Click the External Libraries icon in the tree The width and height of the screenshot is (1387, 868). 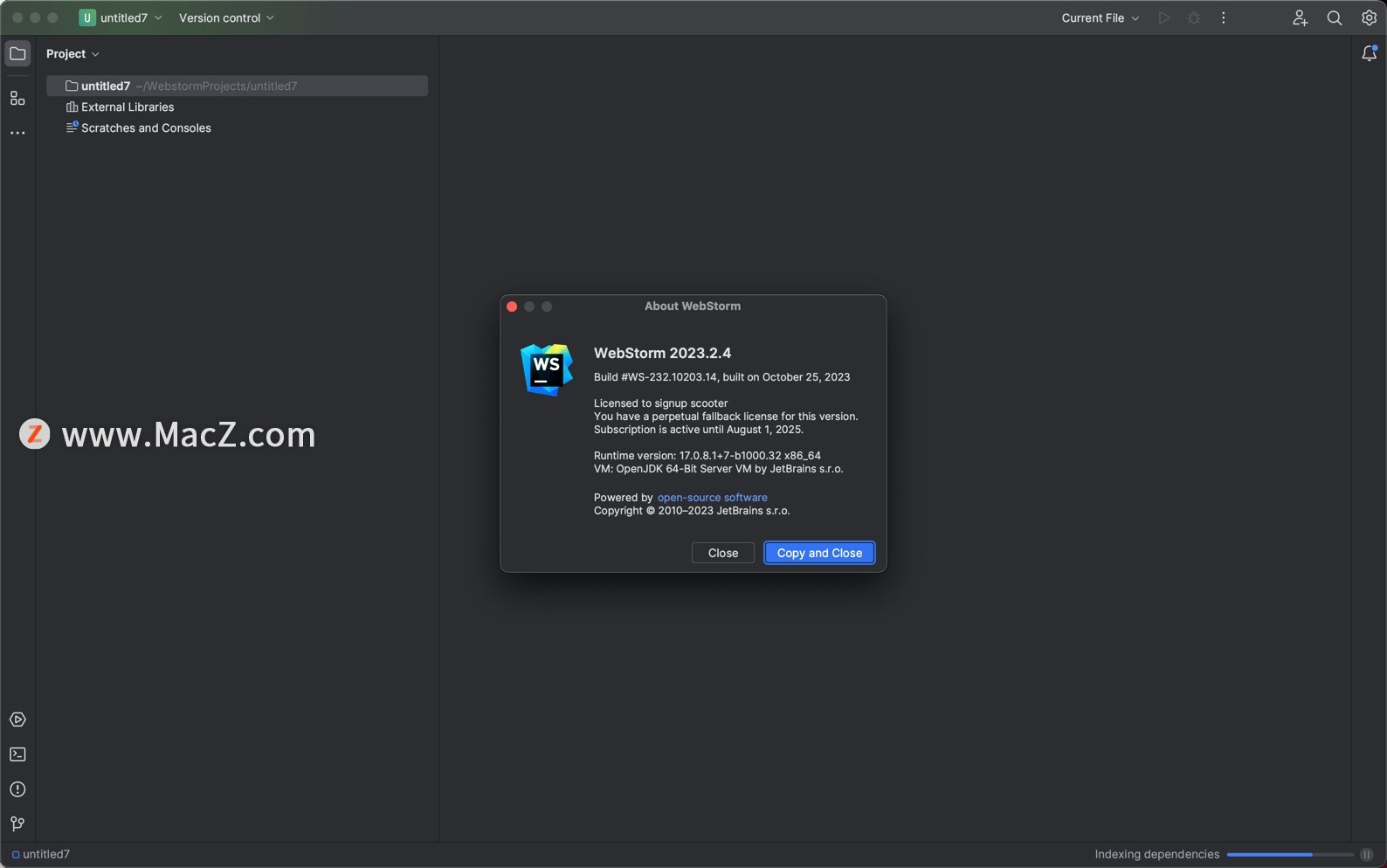(x=72, y=107)
